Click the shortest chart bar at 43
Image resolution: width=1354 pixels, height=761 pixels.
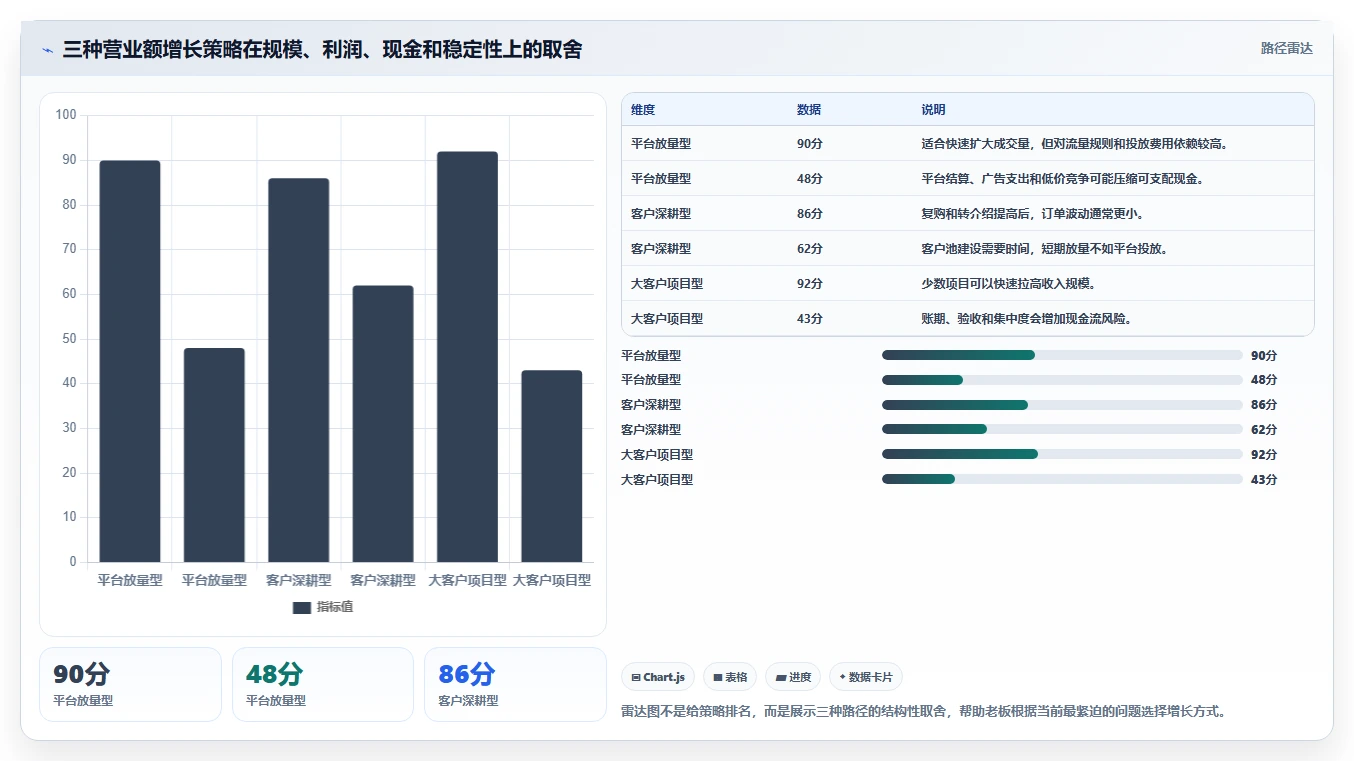point(552,466)
